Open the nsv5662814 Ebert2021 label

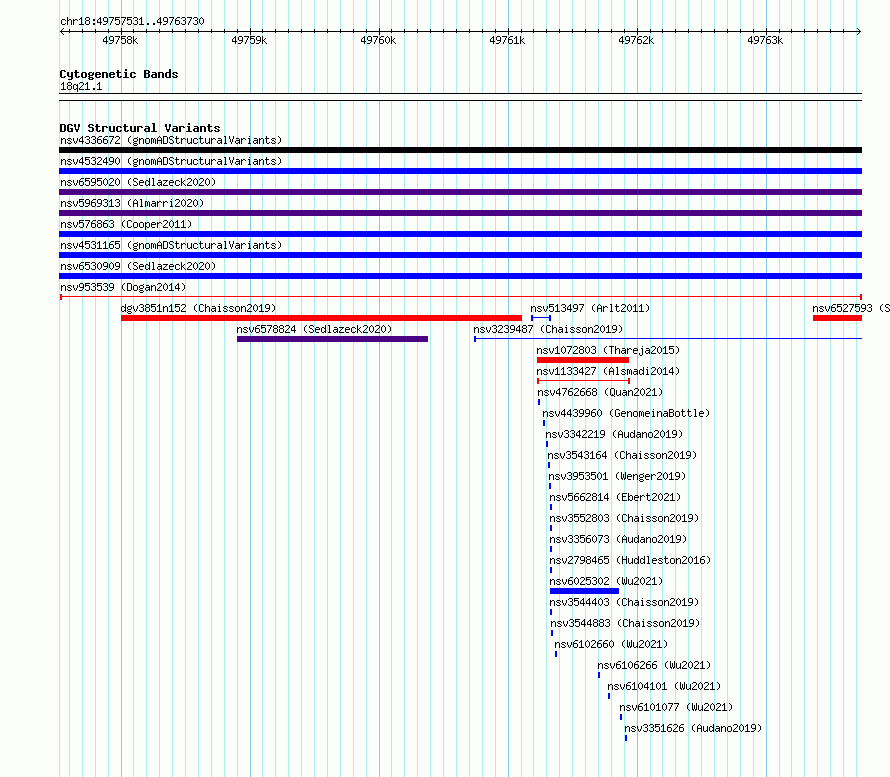(x=615, y=497)
